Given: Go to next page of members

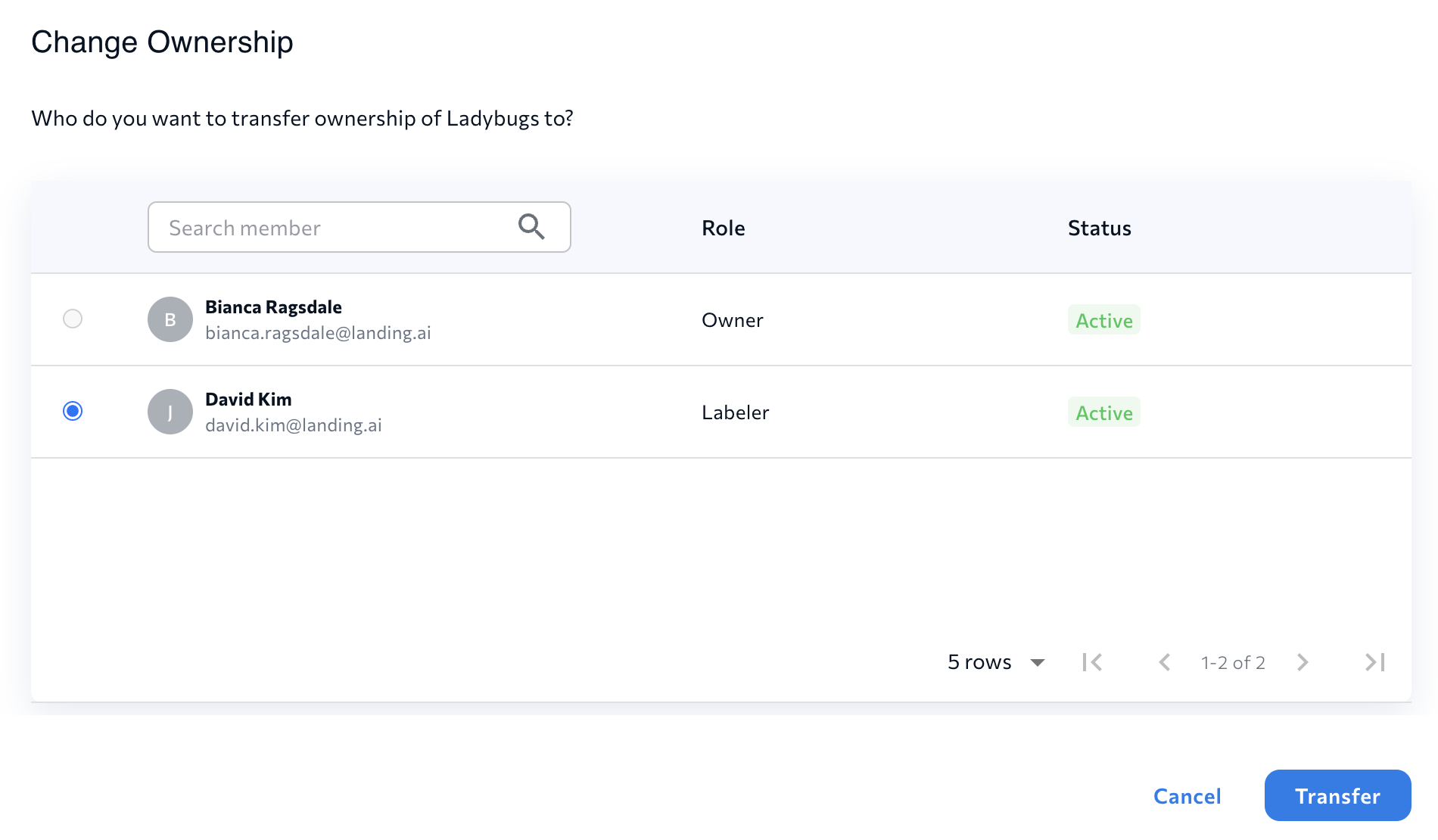Looking at the screenshot, I should pyautogui.click(x=1303, y=662).
